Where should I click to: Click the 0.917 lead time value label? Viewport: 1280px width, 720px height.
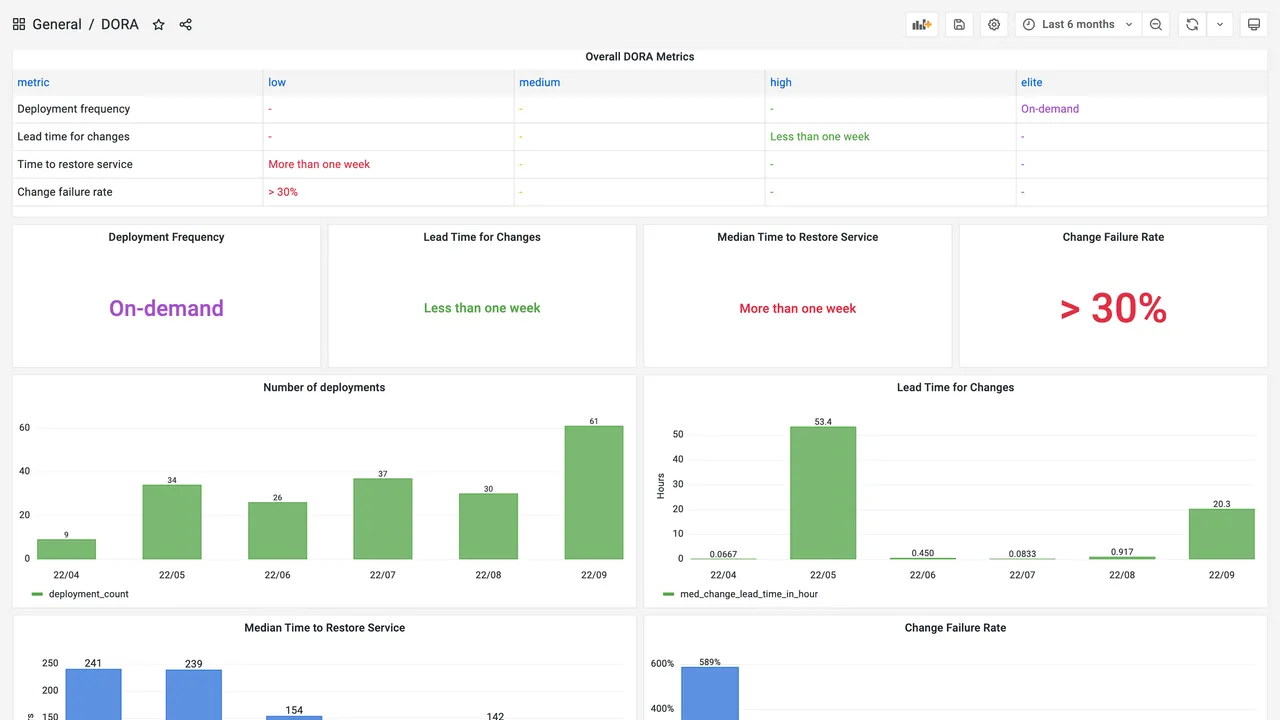(x=1122, y=552)
